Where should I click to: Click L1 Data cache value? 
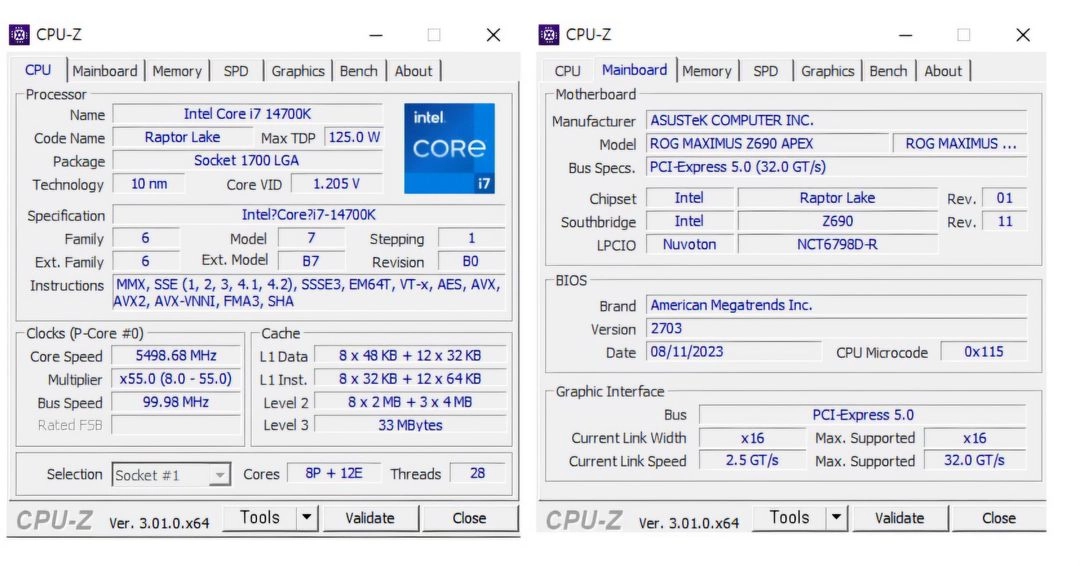(x=410, y=356)
